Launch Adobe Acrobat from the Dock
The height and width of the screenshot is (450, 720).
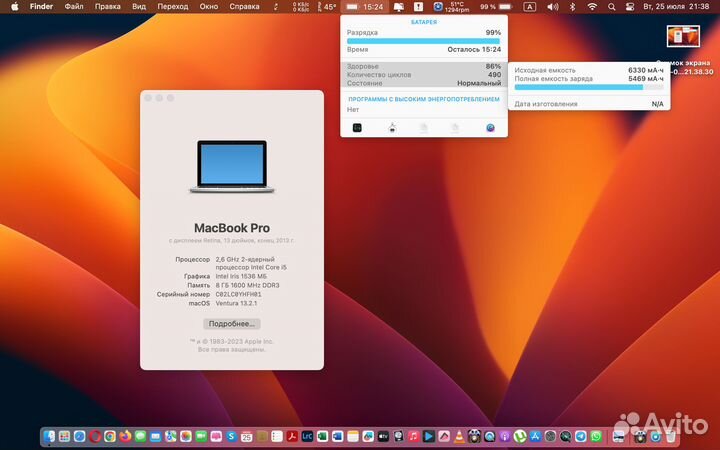[292, 436]
